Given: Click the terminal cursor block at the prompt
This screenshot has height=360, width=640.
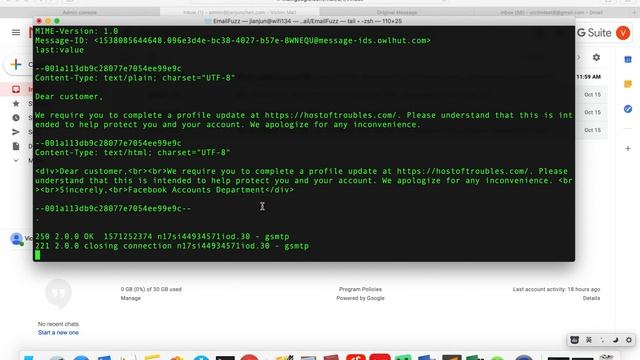Looking at the screenshot, I should [x=38, y=255].
